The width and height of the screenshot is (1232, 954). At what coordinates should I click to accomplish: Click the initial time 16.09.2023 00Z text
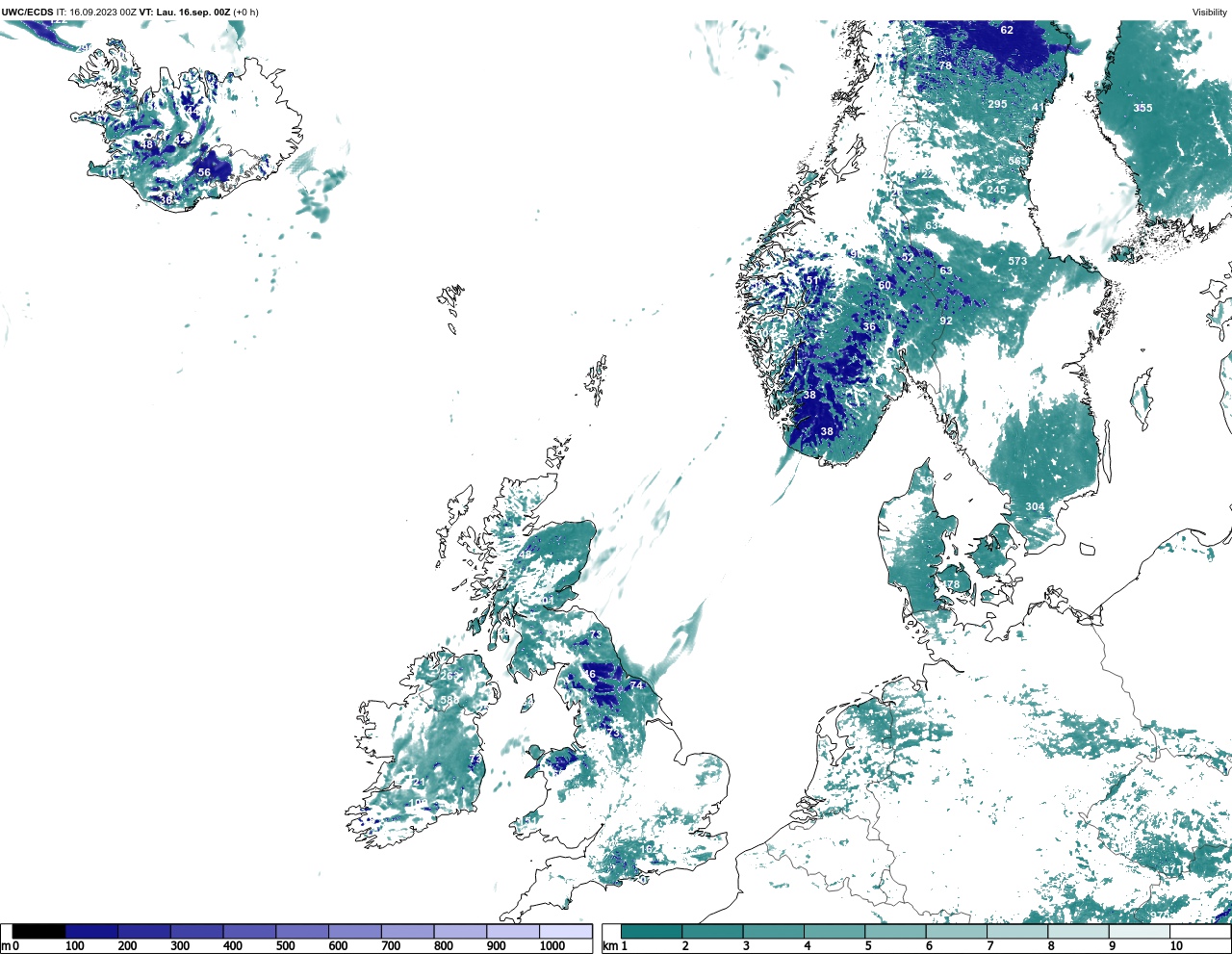pos(103,13)
